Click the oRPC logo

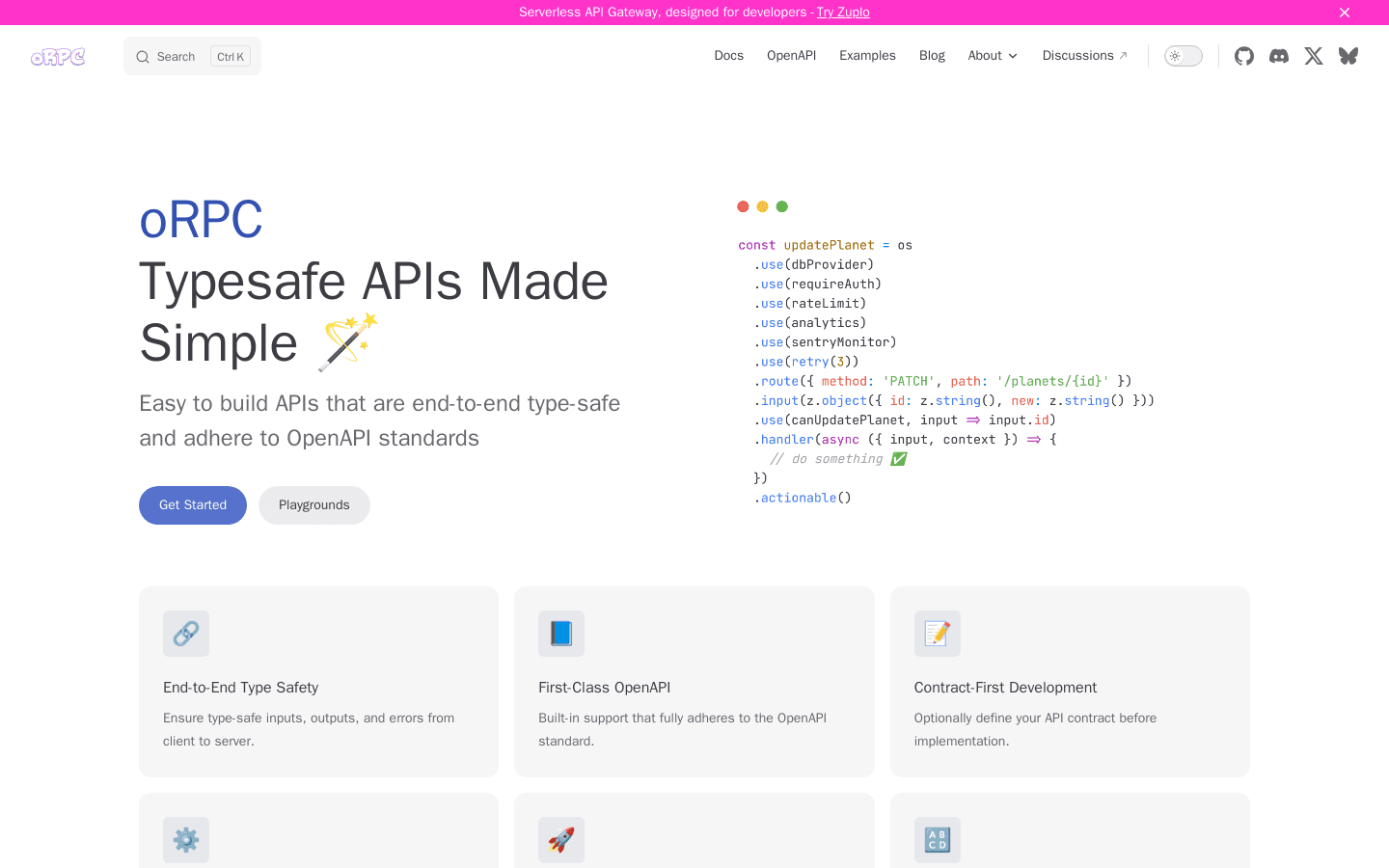tap(58, 56)
